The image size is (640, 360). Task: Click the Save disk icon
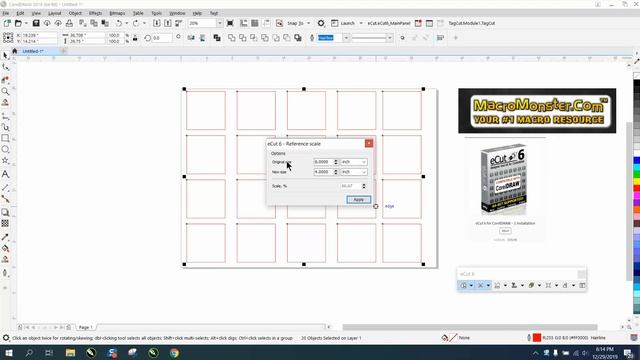(x=36, y=23)
